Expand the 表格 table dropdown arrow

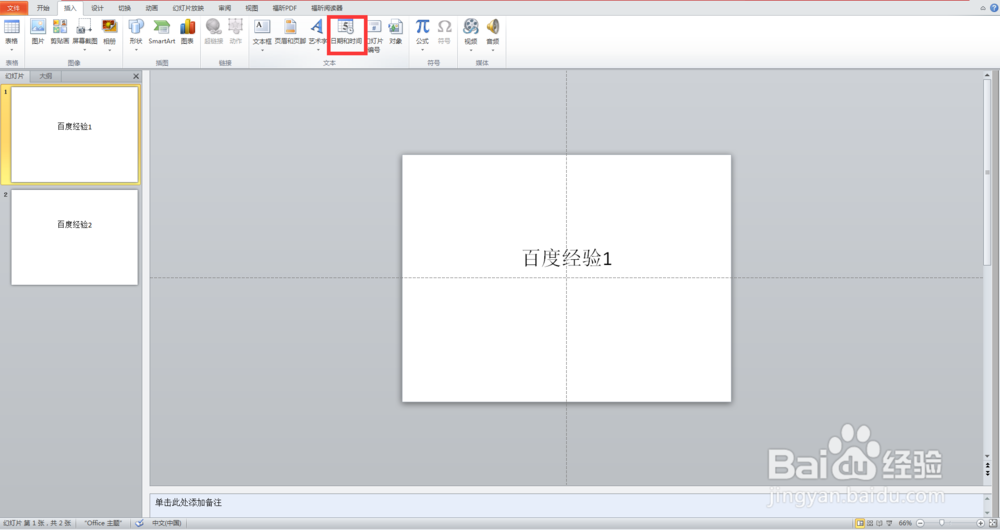coord(11,50)
